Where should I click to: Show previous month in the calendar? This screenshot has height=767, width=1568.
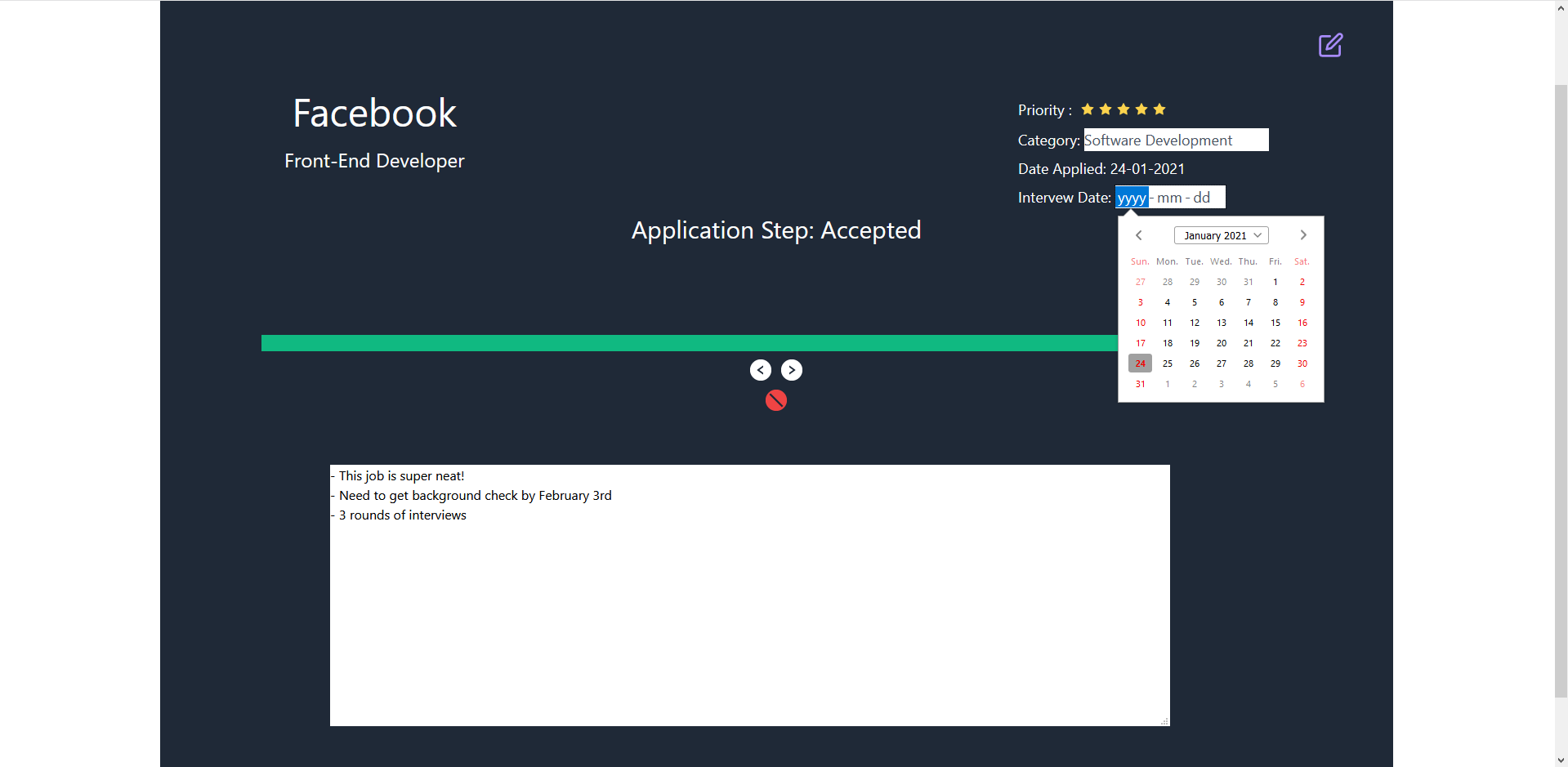pyautogui.click(x=1139, y=235)
